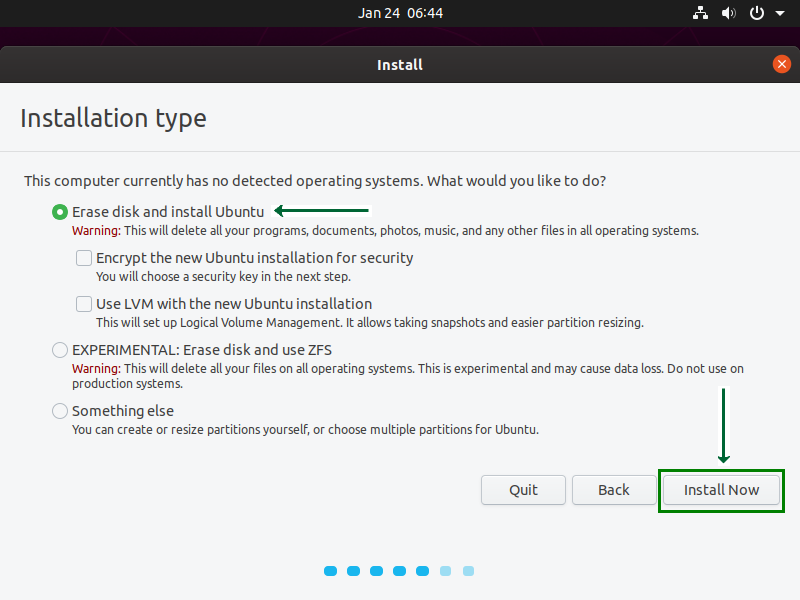The height and width of the screenshot is (600, 800).
Task: Open the volume speaker icon
Action: pos(728,13)
